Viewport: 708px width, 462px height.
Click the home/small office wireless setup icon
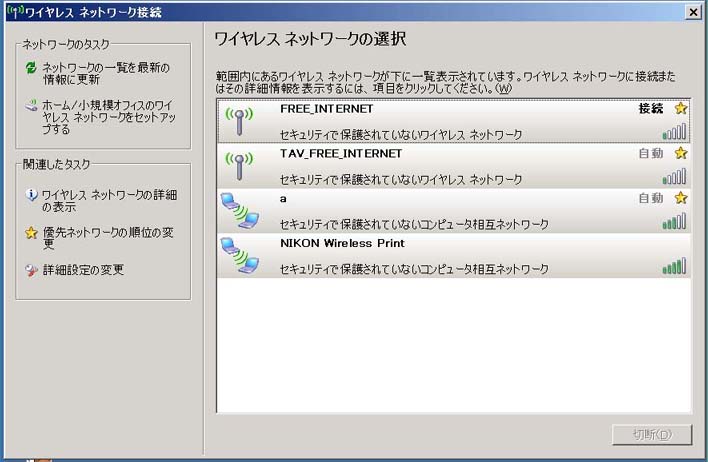(x=31, y=104)
